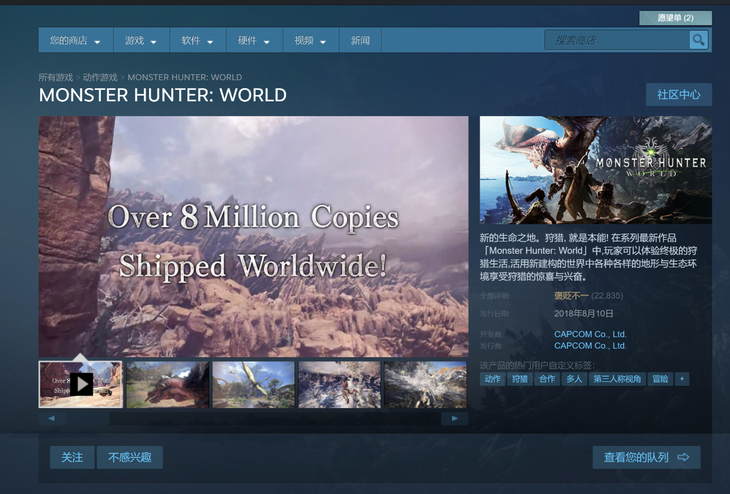
Task: Open the 软件 dropdown menu
Action: click(x=197, y=41)
